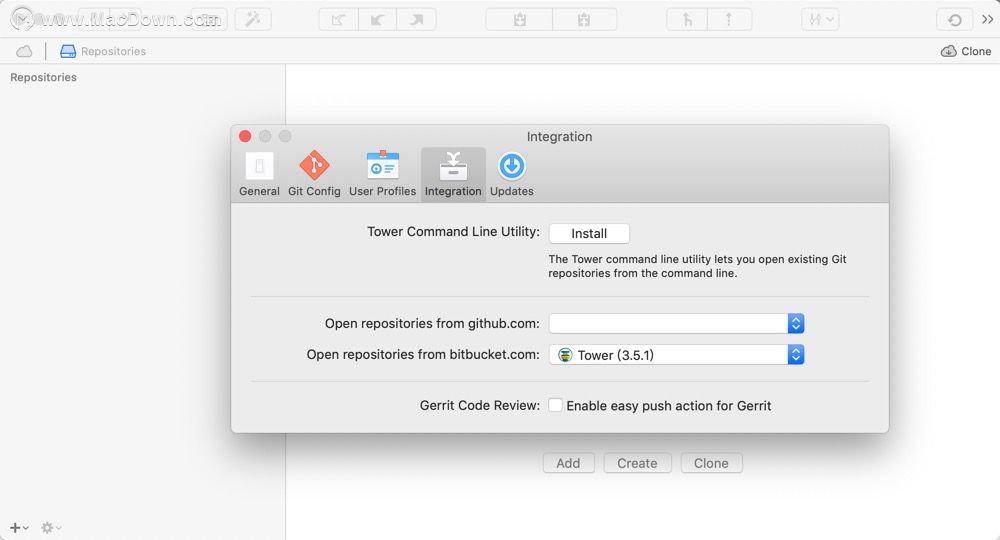Click the Clone cloud icon in navigation bar
The width and height of the screenshot is (1000, 540).
(966, 51)
